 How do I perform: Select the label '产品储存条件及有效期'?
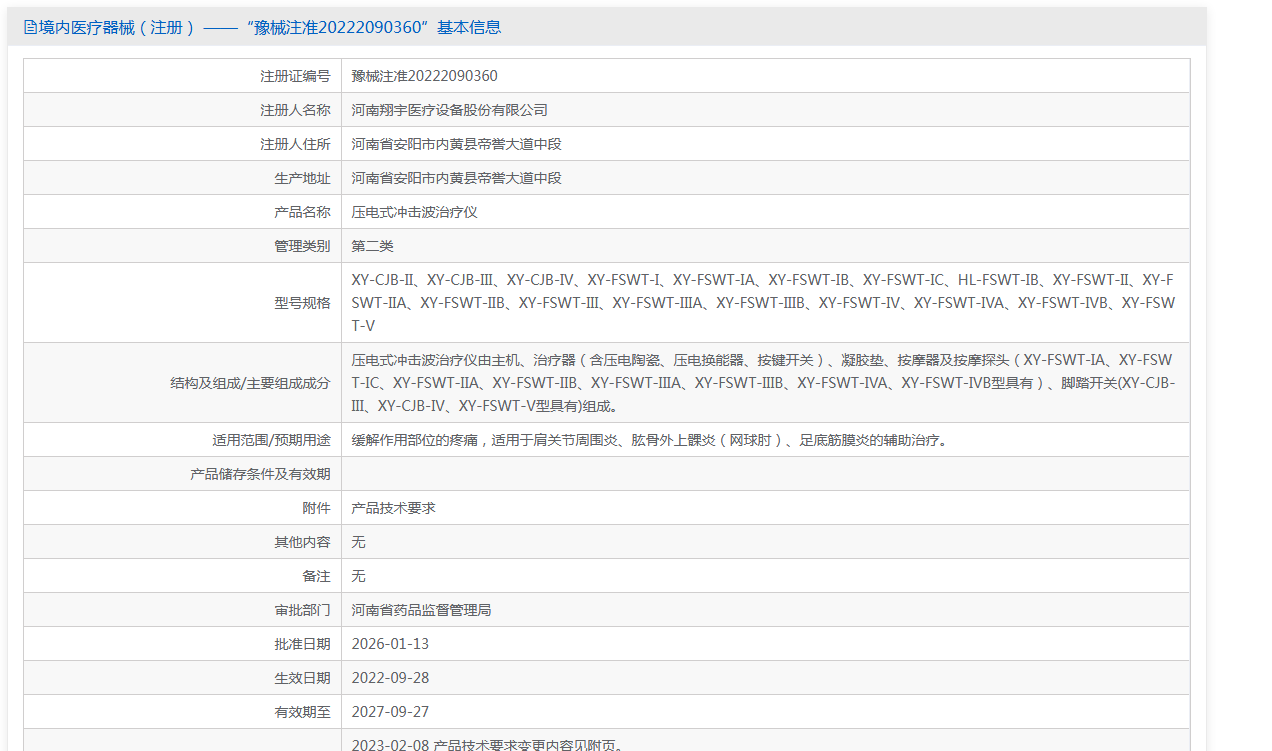pyautogui.click(x=260, y=474)
